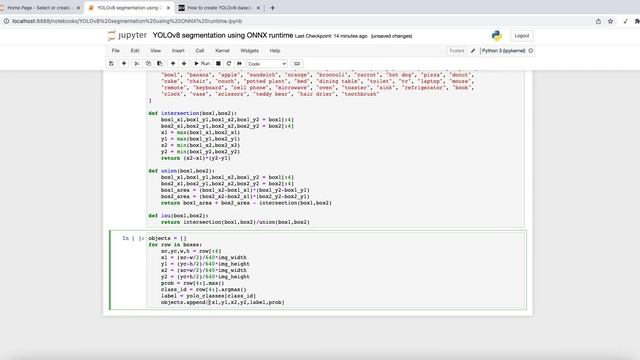Move selected cell down arrow
Viewport: 640px width, 360px height.
pyautogui.click(x=184, y=64)
